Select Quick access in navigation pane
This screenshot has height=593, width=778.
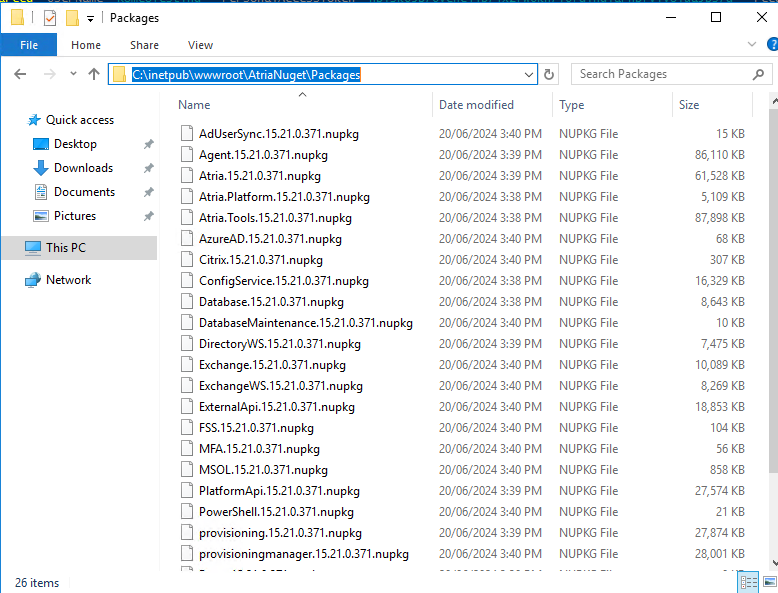80,120
